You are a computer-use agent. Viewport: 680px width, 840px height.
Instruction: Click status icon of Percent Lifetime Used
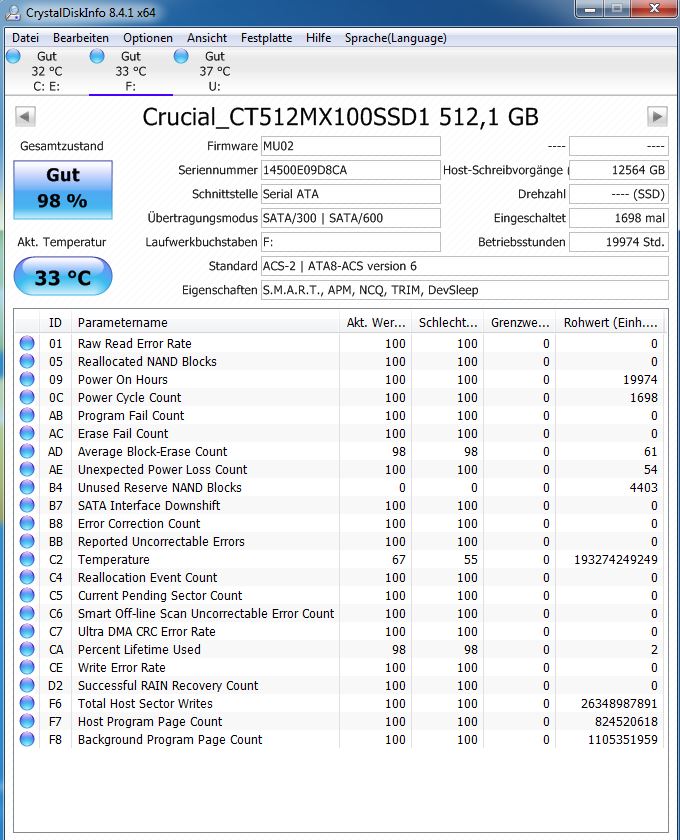(27, 649)
